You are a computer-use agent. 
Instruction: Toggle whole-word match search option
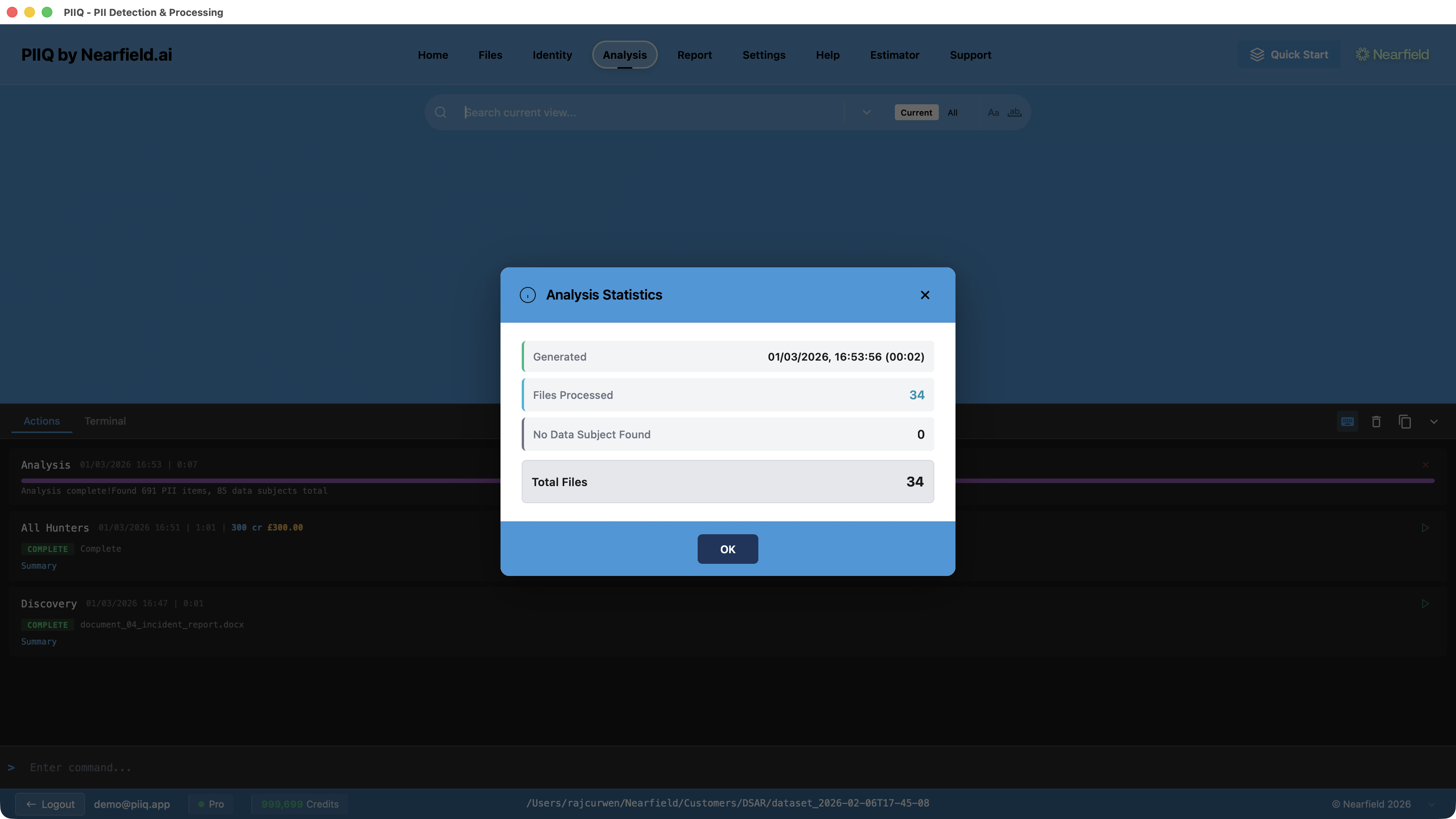click(x=1015, y=113)
